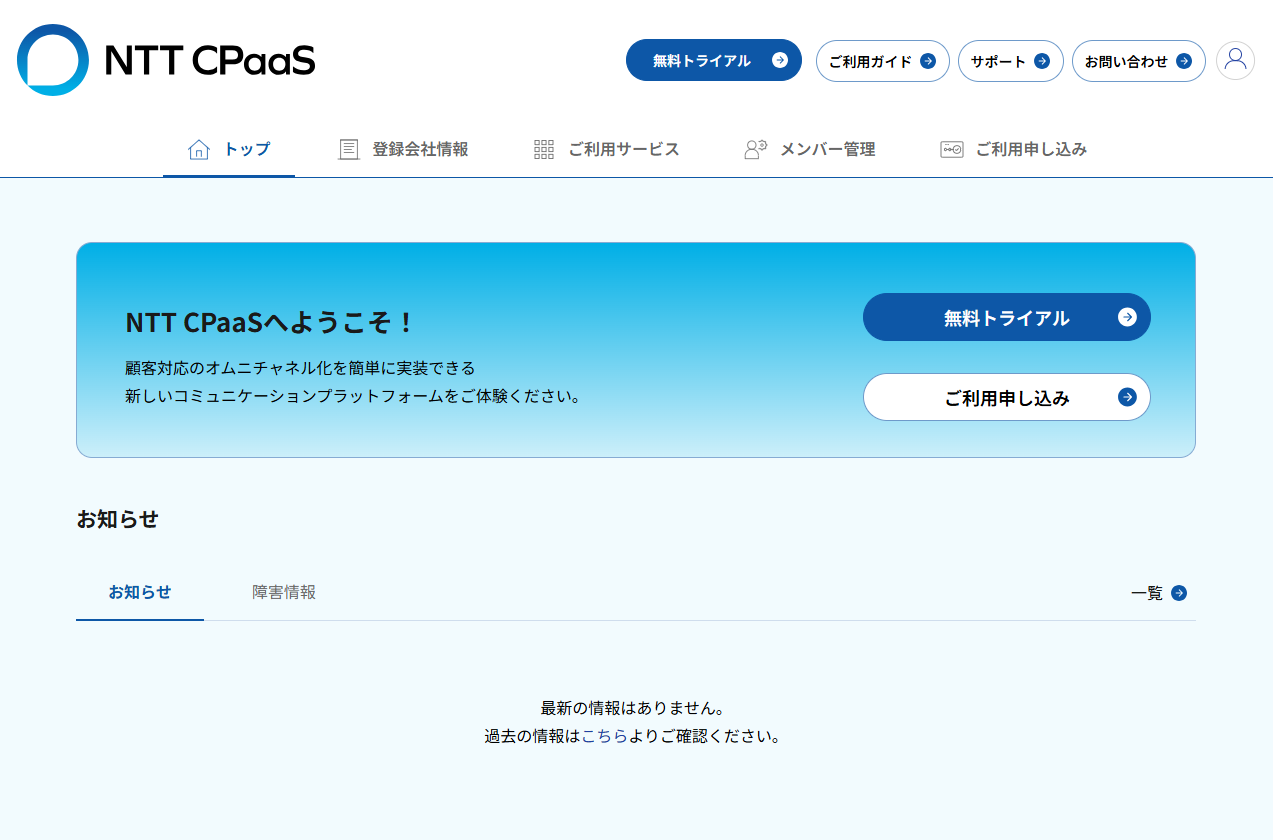Click the large 無料トライアル banner button
The image size is (1273, 840).
[1007, 317]
